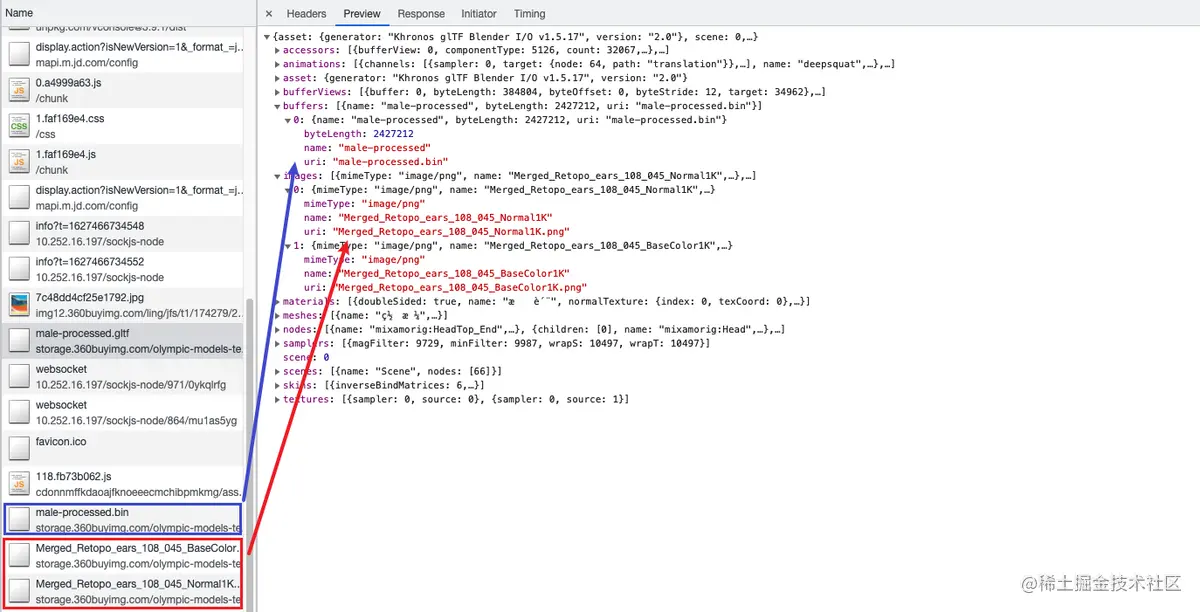The width and height of the screenshot is (1200, 612).
Task: Expand the materials array
Action: pos(278,301)
